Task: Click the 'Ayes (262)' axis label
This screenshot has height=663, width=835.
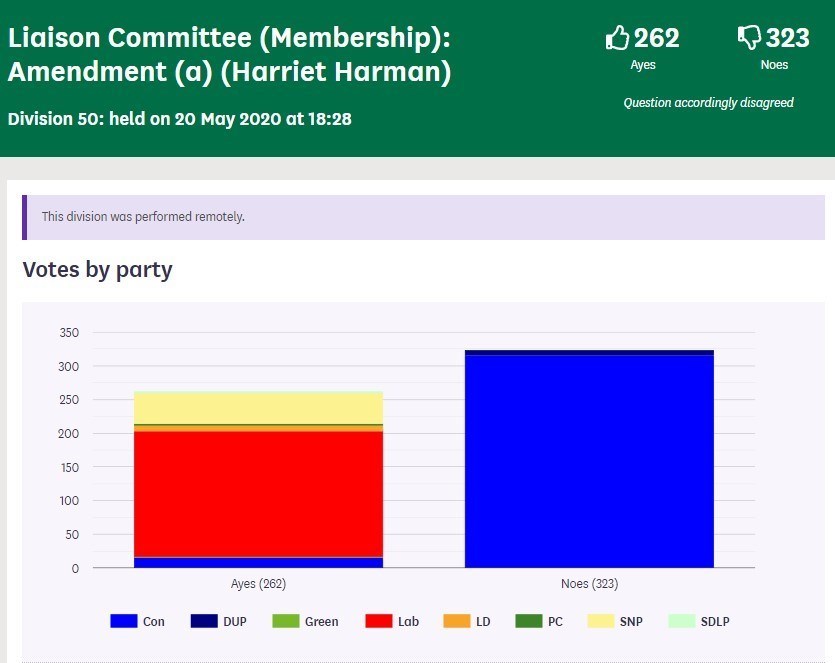Action: 258,584
